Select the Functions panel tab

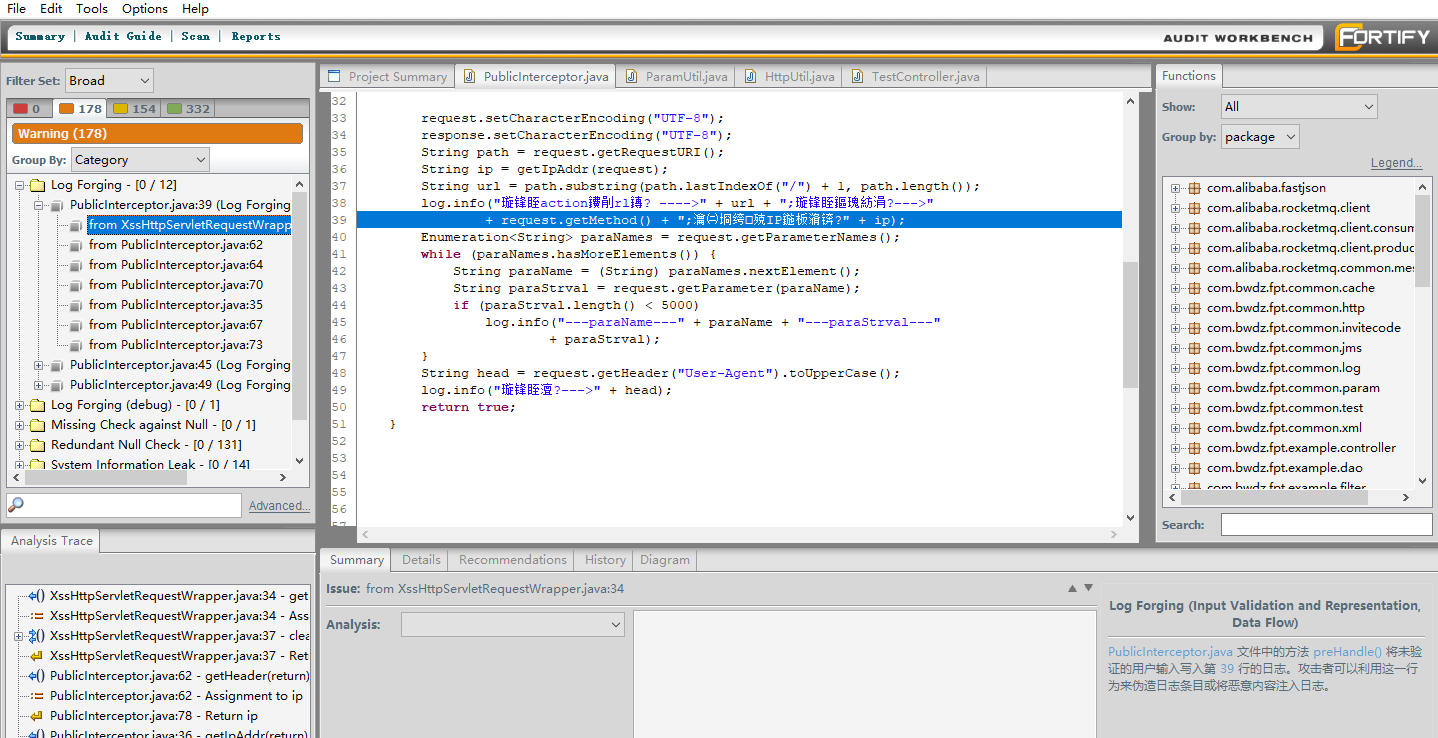pyautogui.click(x=1189, y=76)
